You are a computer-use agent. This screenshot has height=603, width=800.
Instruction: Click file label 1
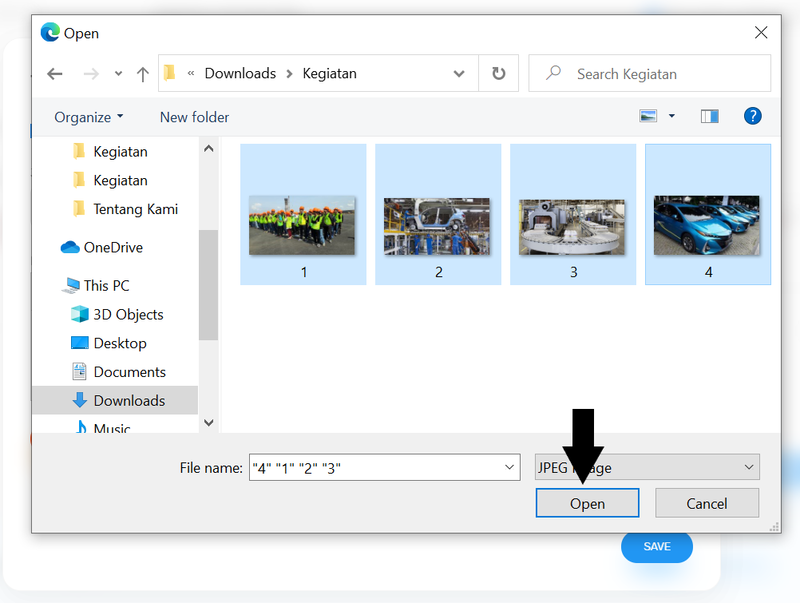[x=304, y=272]
